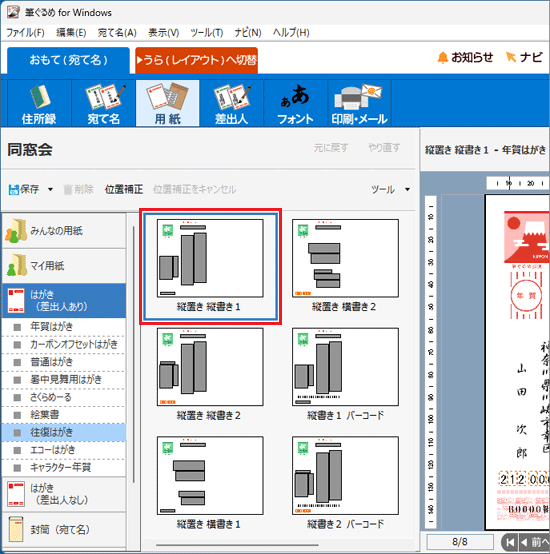Click the layout thumbnails horizontal scrollbar
550x554 pixels.
click(237, 545)
